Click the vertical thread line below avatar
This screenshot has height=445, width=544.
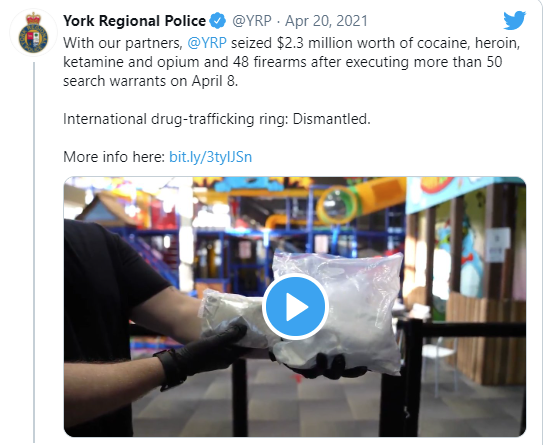click(x=34, y=252)
